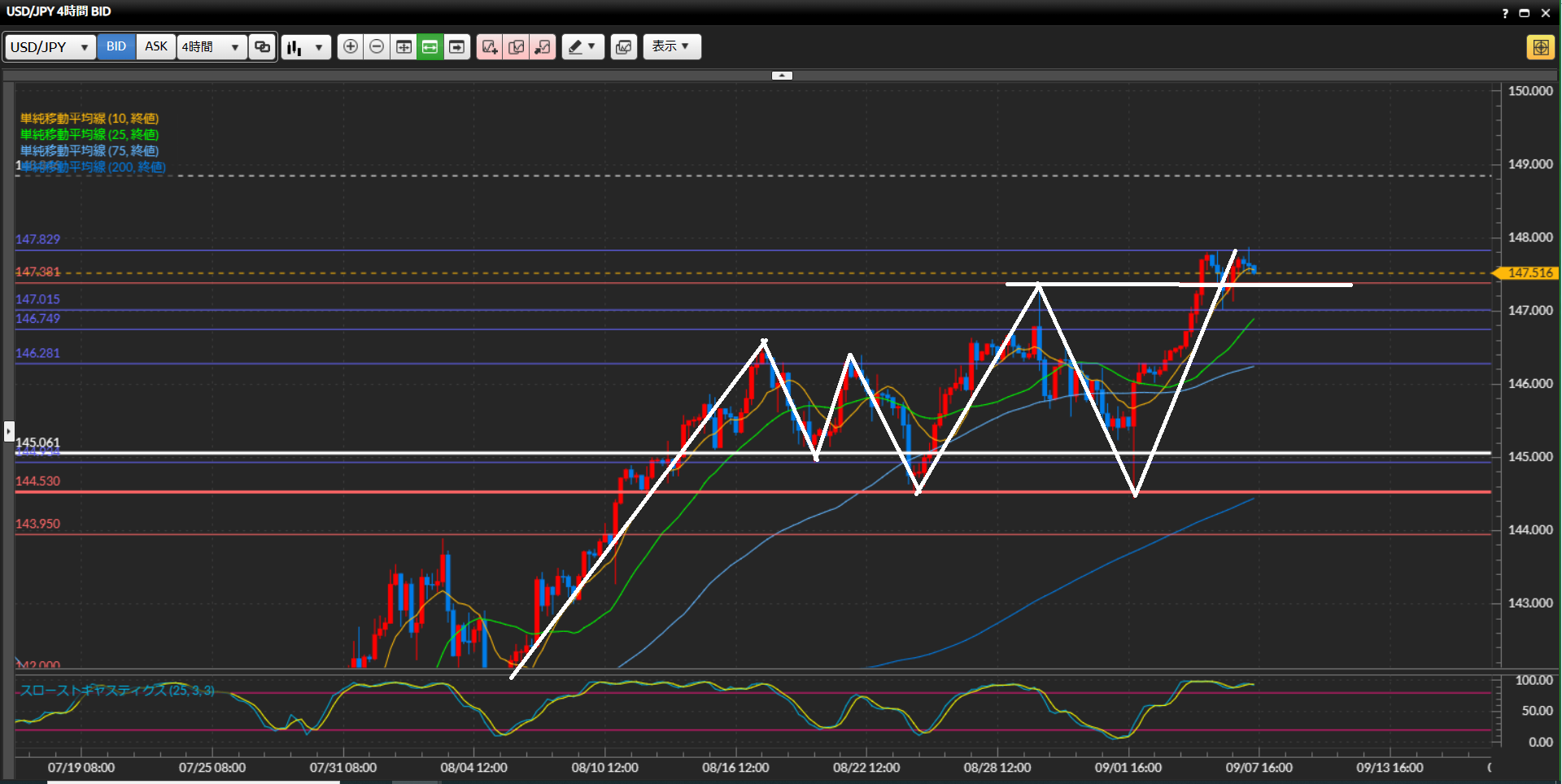Open the 4時間 timeframe dropdown
Screen dimensions: 1562x784
pyautogui.click(x=212, y=47)
